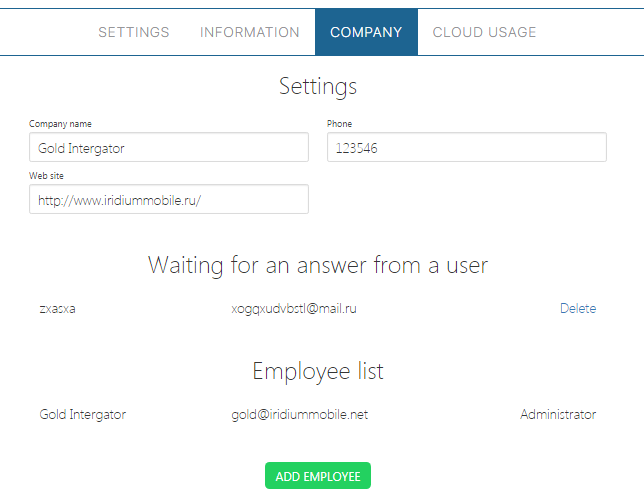Select the Gold Intergator employee name
The width and height of the screenshot is (644, 495).
(82, 414)
